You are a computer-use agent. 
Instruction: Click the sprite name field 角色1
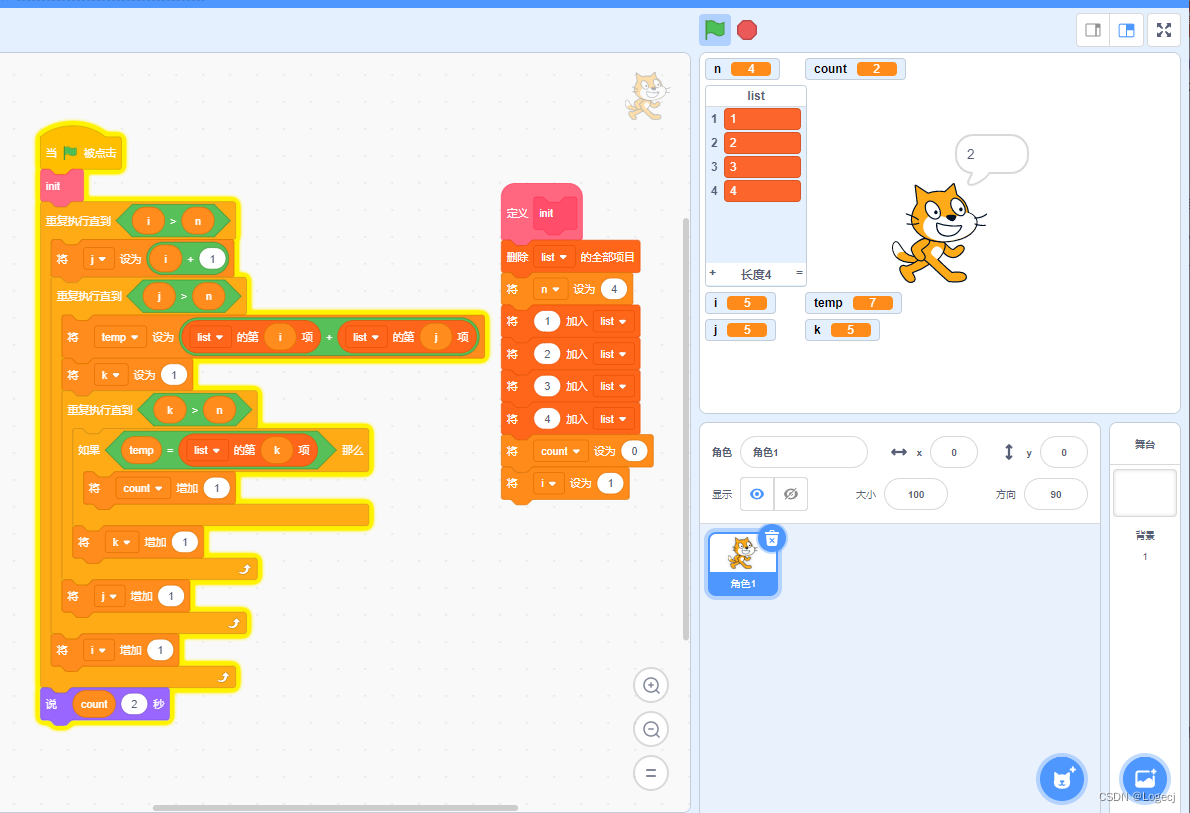tap(804, 452)
